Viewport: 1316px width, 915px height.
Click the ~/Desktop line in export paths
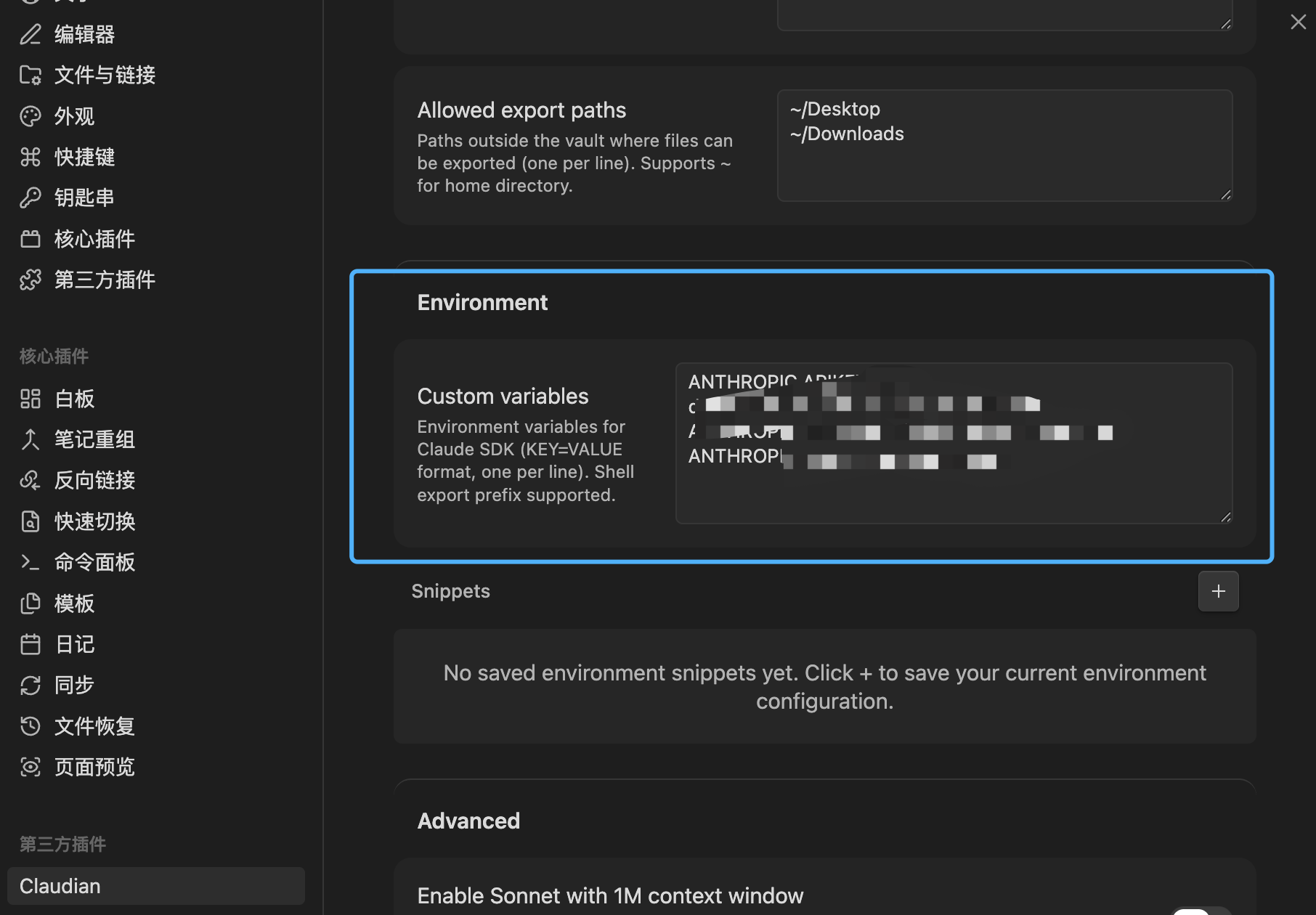(835, 109)
